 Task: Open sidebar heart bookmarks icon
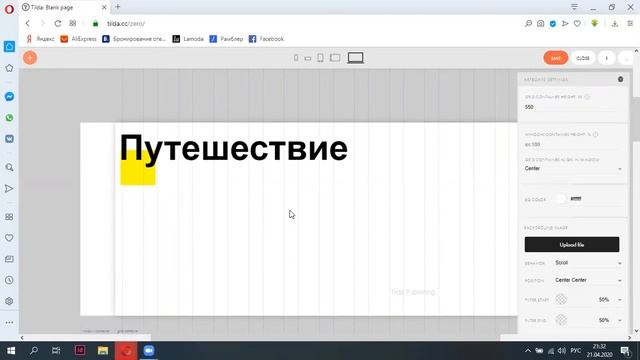tap(9, 238)
